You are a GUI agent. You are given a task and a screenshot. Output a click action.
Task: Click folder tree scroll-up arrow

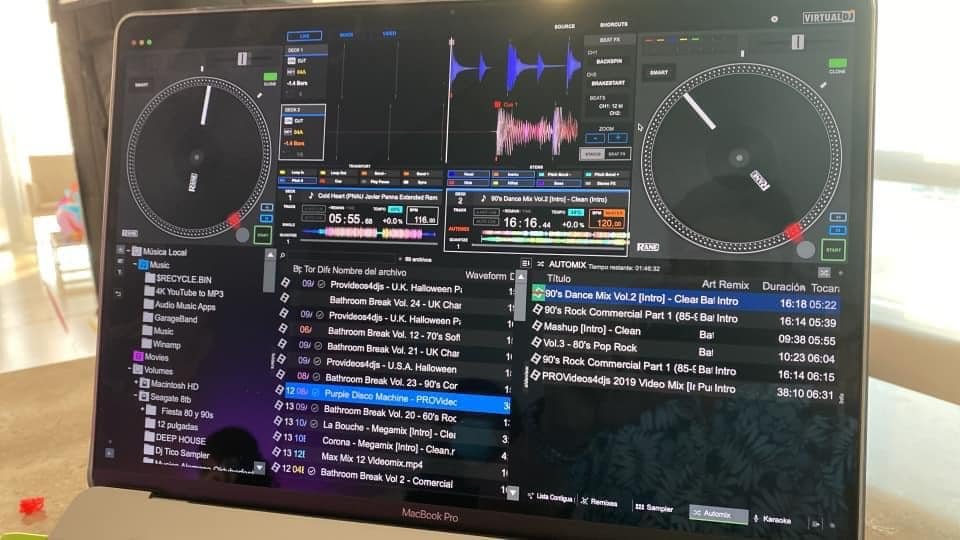point(269,254)
